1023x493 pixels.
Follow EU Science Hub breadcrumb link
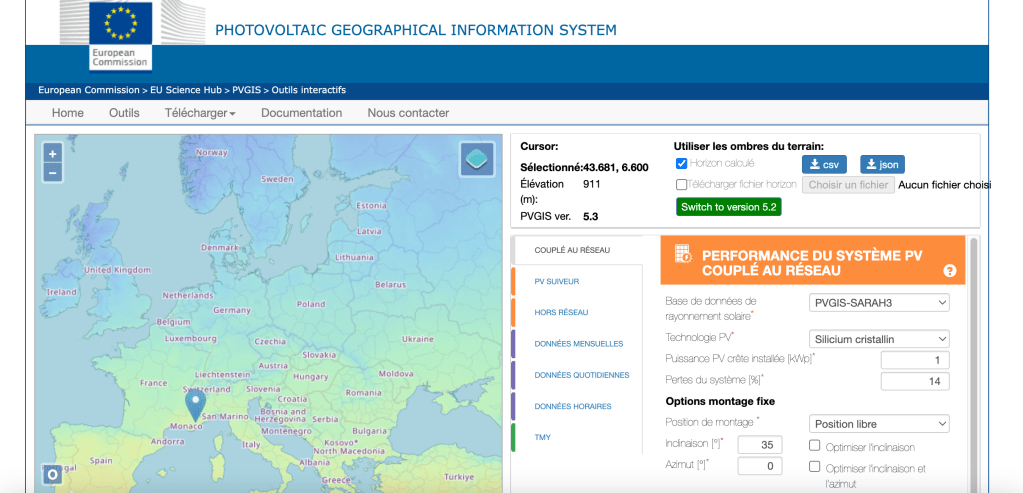coord(187,90)
